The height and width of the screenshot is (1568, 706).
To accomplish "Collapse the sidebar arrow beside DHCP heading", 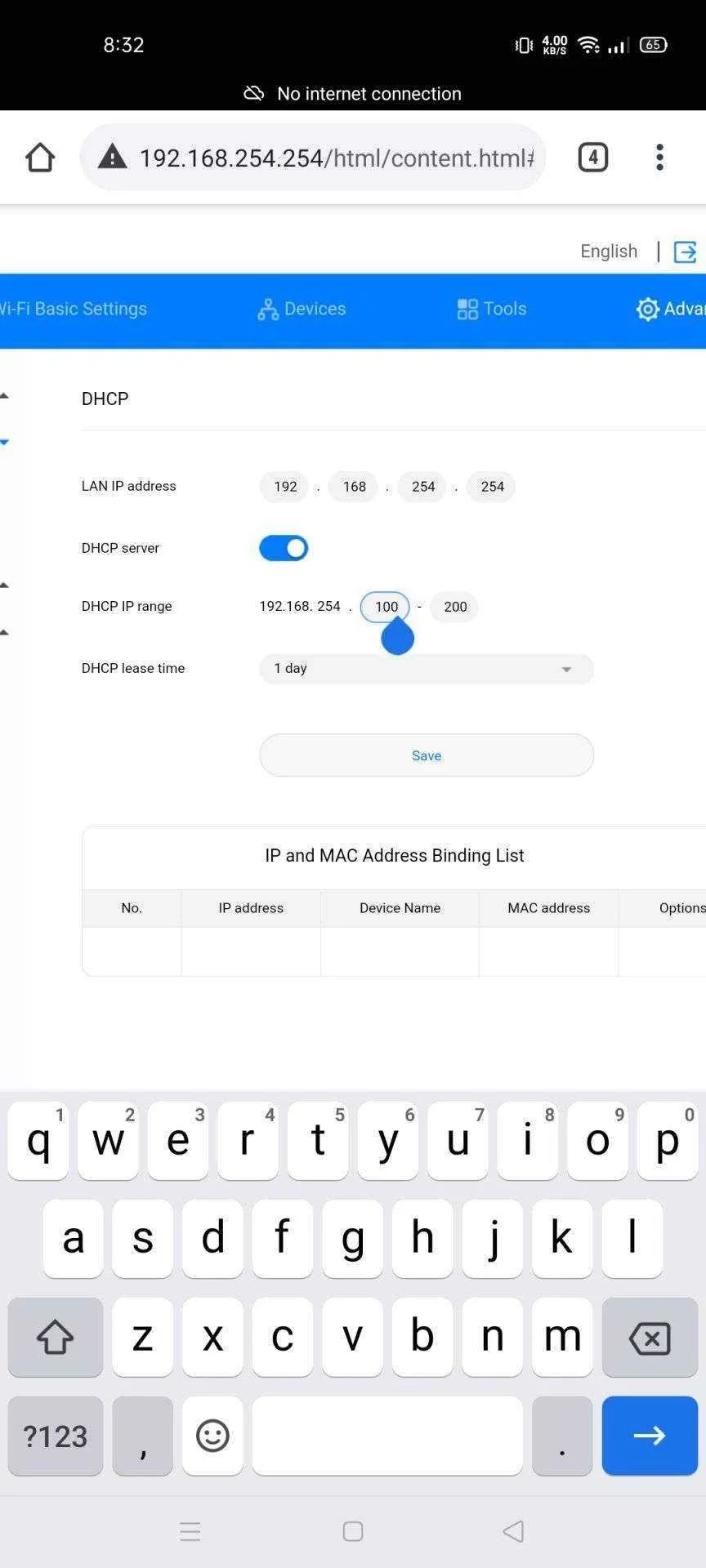I will (x=4, y=396).
